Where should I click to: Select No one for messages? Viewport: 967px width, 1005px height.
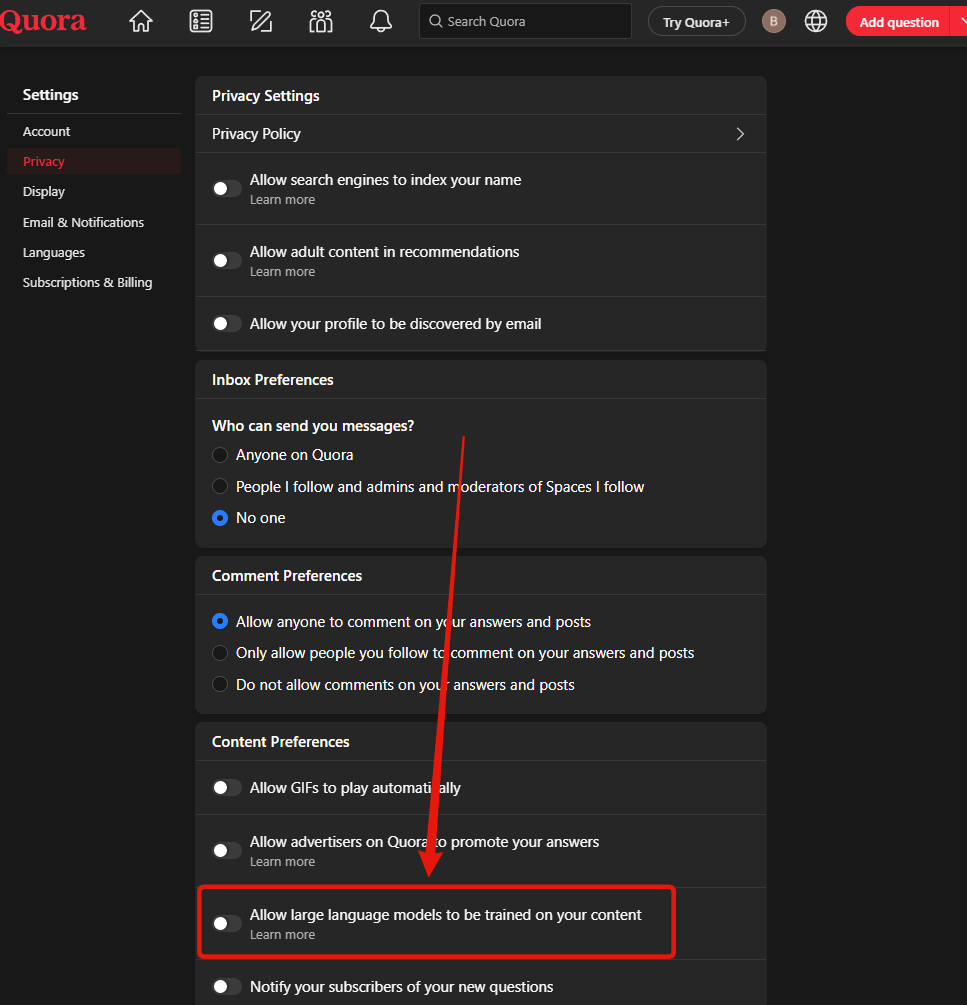pos(220,518)
